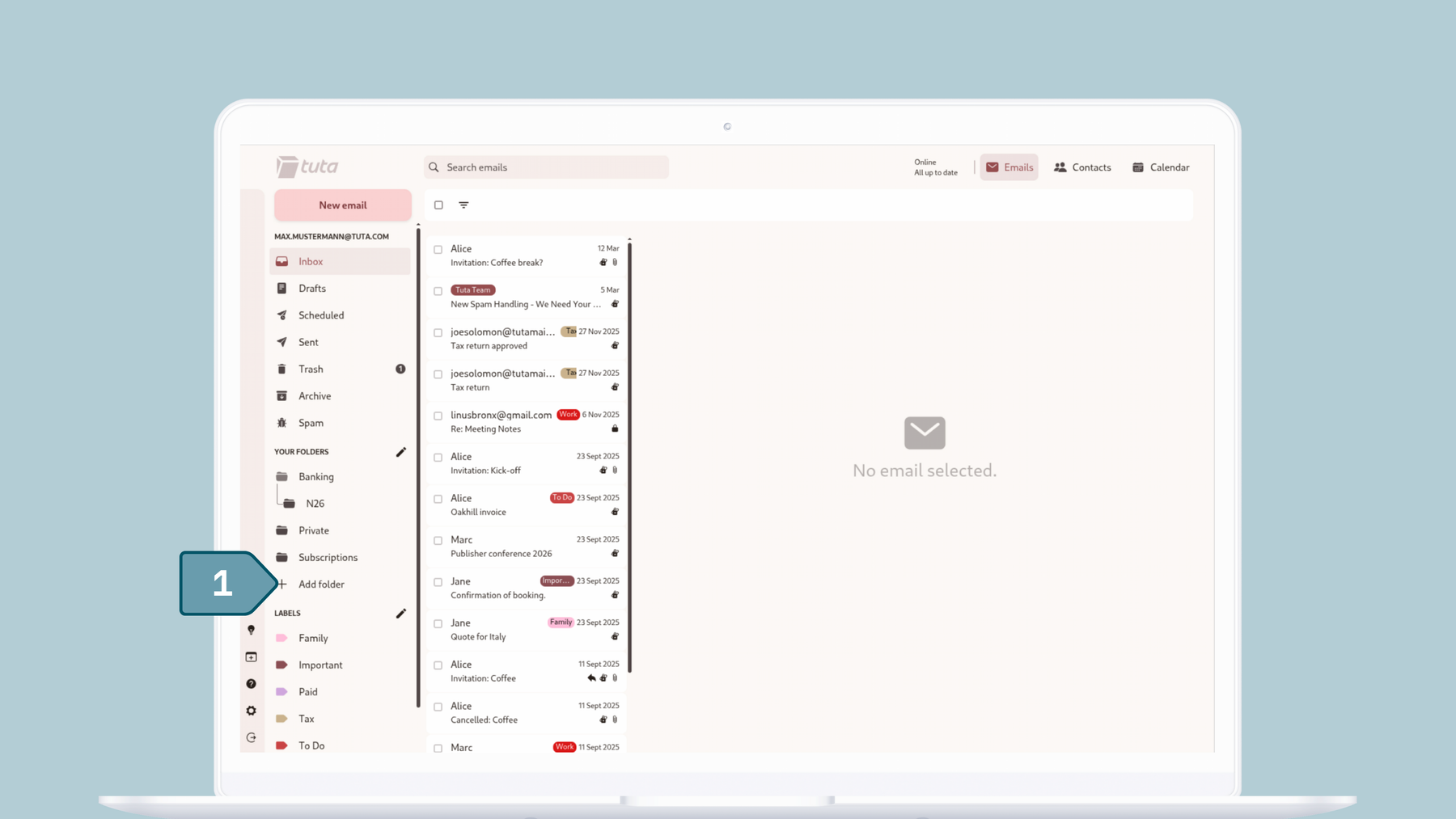Image resolution: width=1456 pixels, height=819 pixels.
Task: Open the Cancelled: Coffee email
Action: [527, 713]
